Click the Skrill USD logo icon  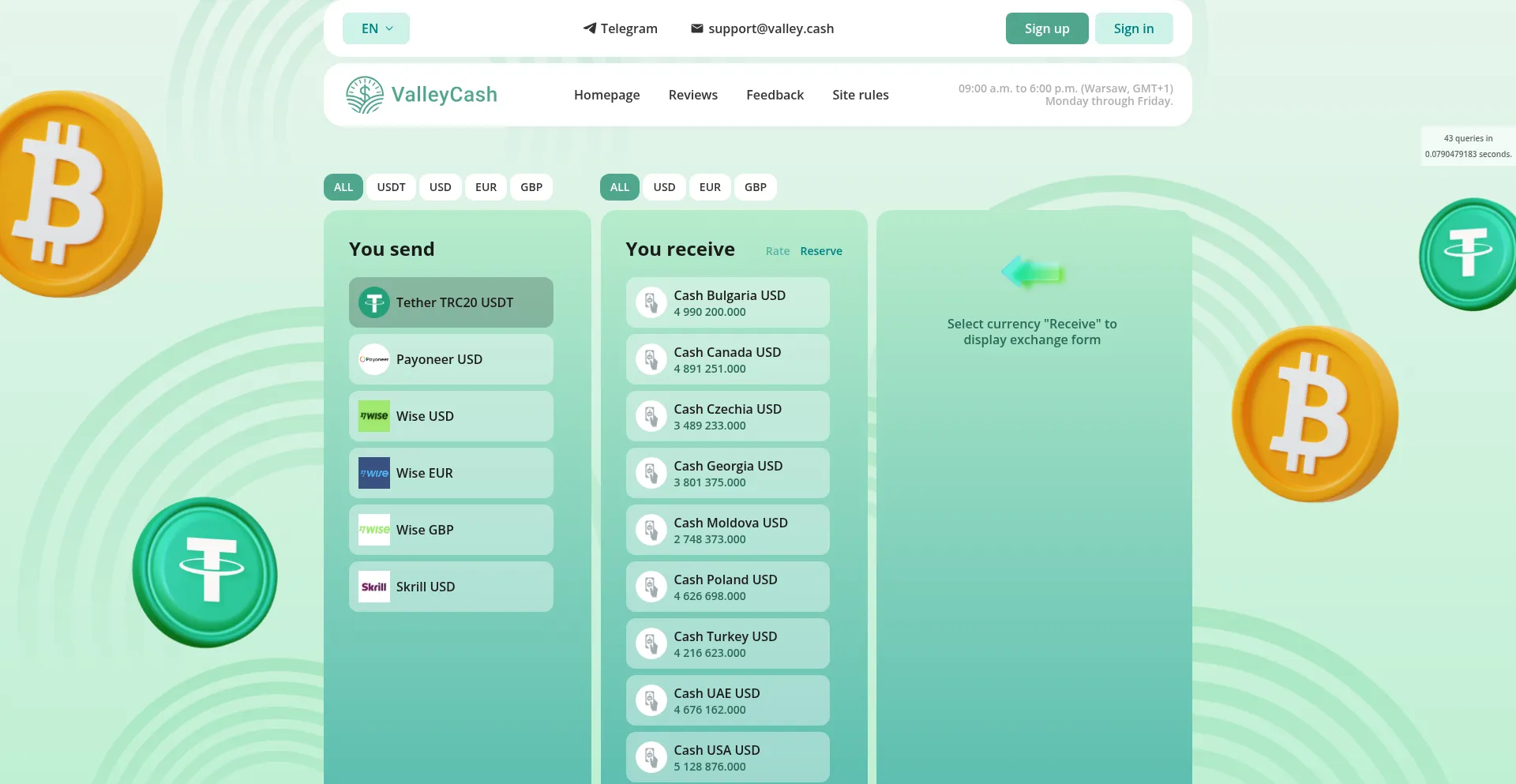pyautogui.click(x=374, y=587)
